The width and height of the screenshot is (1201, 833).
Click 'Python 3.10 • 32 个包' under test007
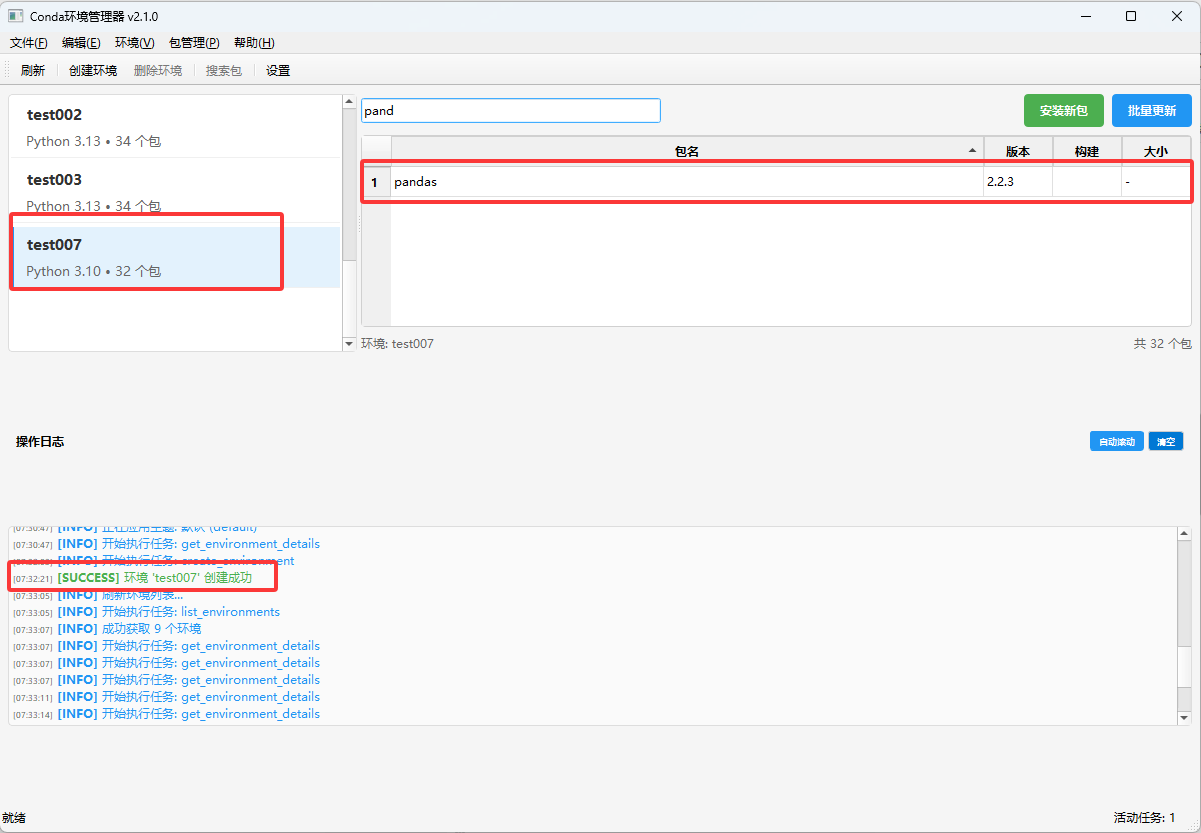point(94,272)
